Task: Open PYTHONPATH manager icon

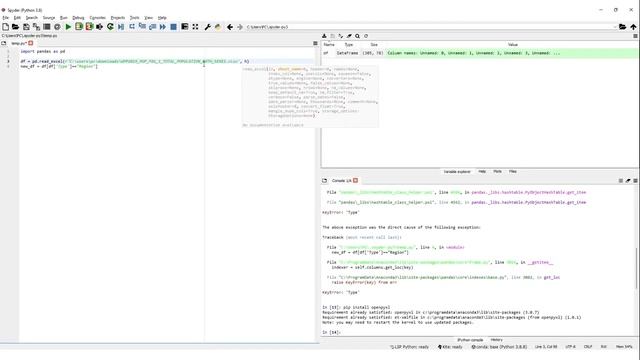Action: tap(218, 27)
